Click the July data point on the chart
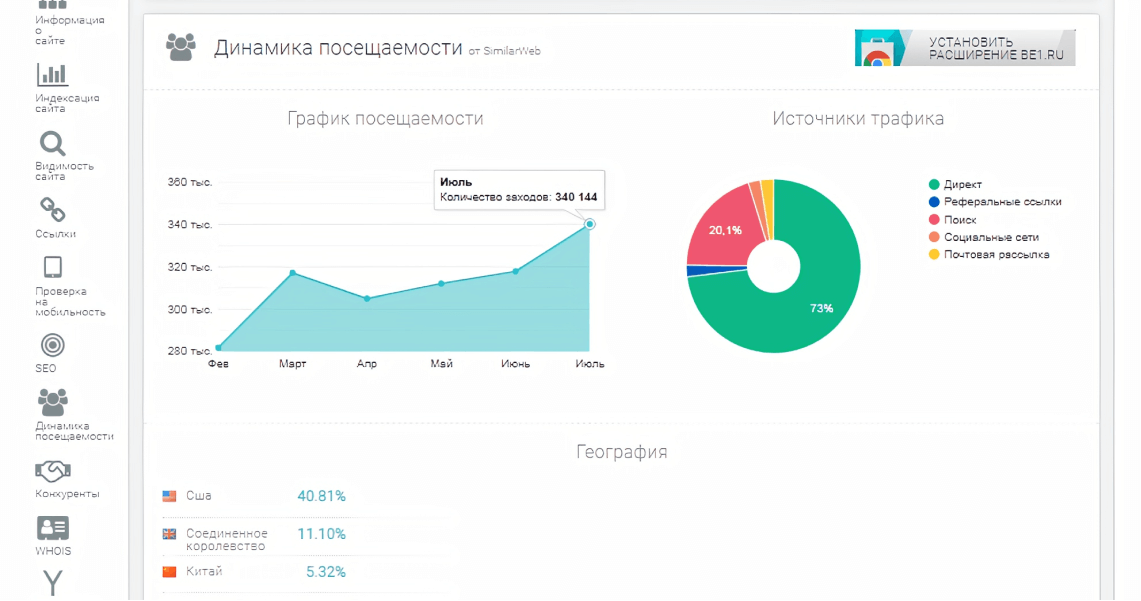The image size is (1141, 601). (x=590, y=224)
